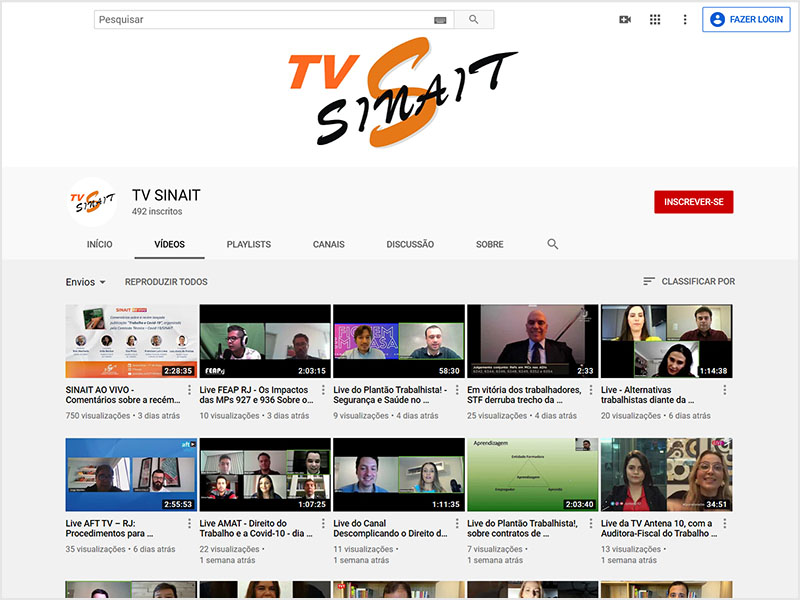Click the TV SINAIT banner logo

click(403, 92)
